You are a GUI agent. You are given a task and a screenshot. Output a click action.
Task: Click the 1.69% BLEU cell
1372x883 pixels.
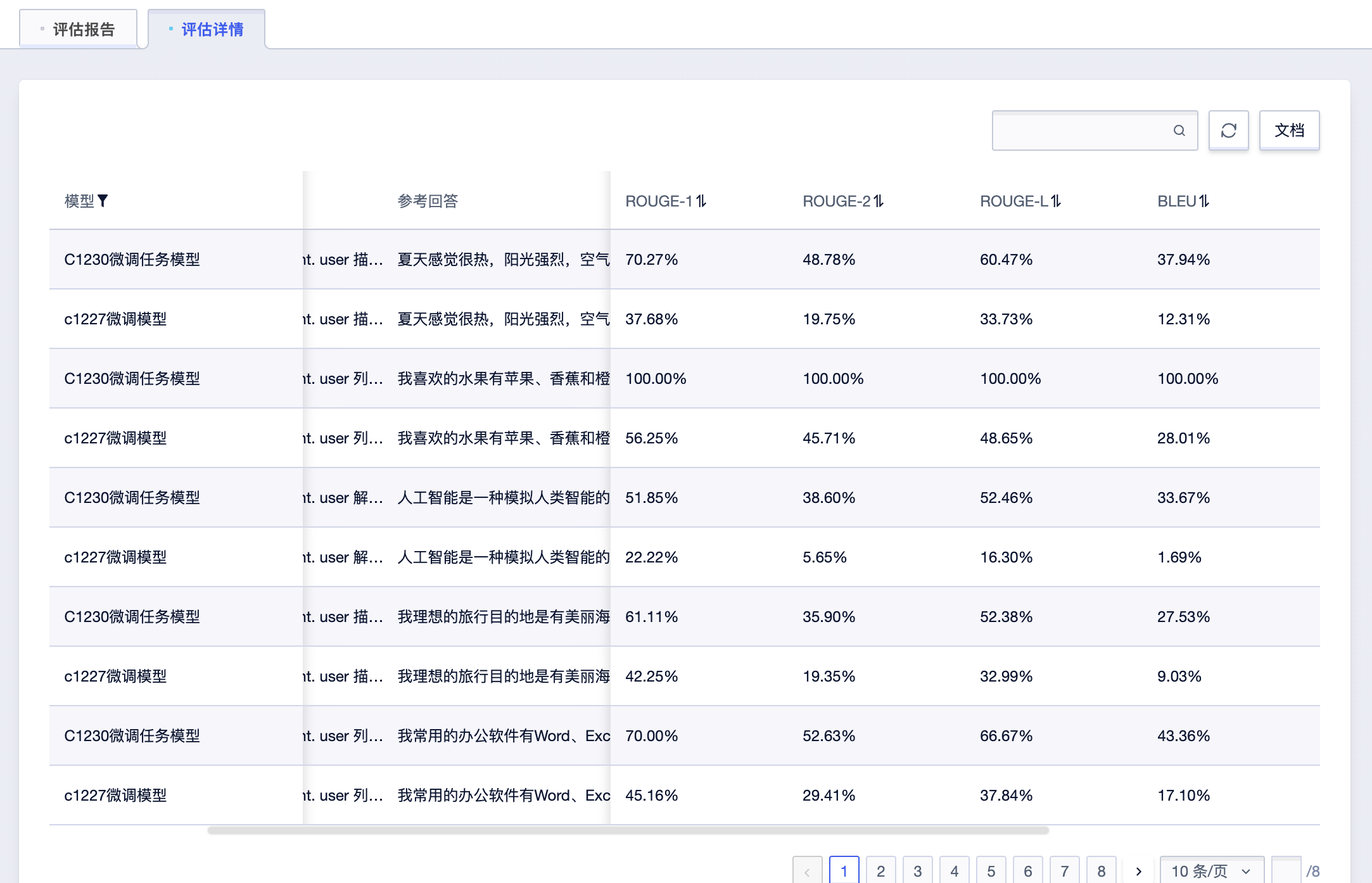1179,557
